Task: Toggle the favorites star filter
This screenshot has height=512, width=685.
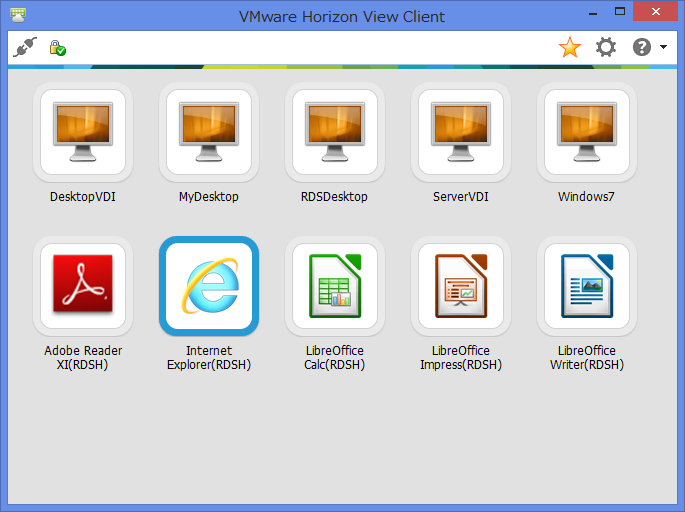Action: [x=570, y=47]
